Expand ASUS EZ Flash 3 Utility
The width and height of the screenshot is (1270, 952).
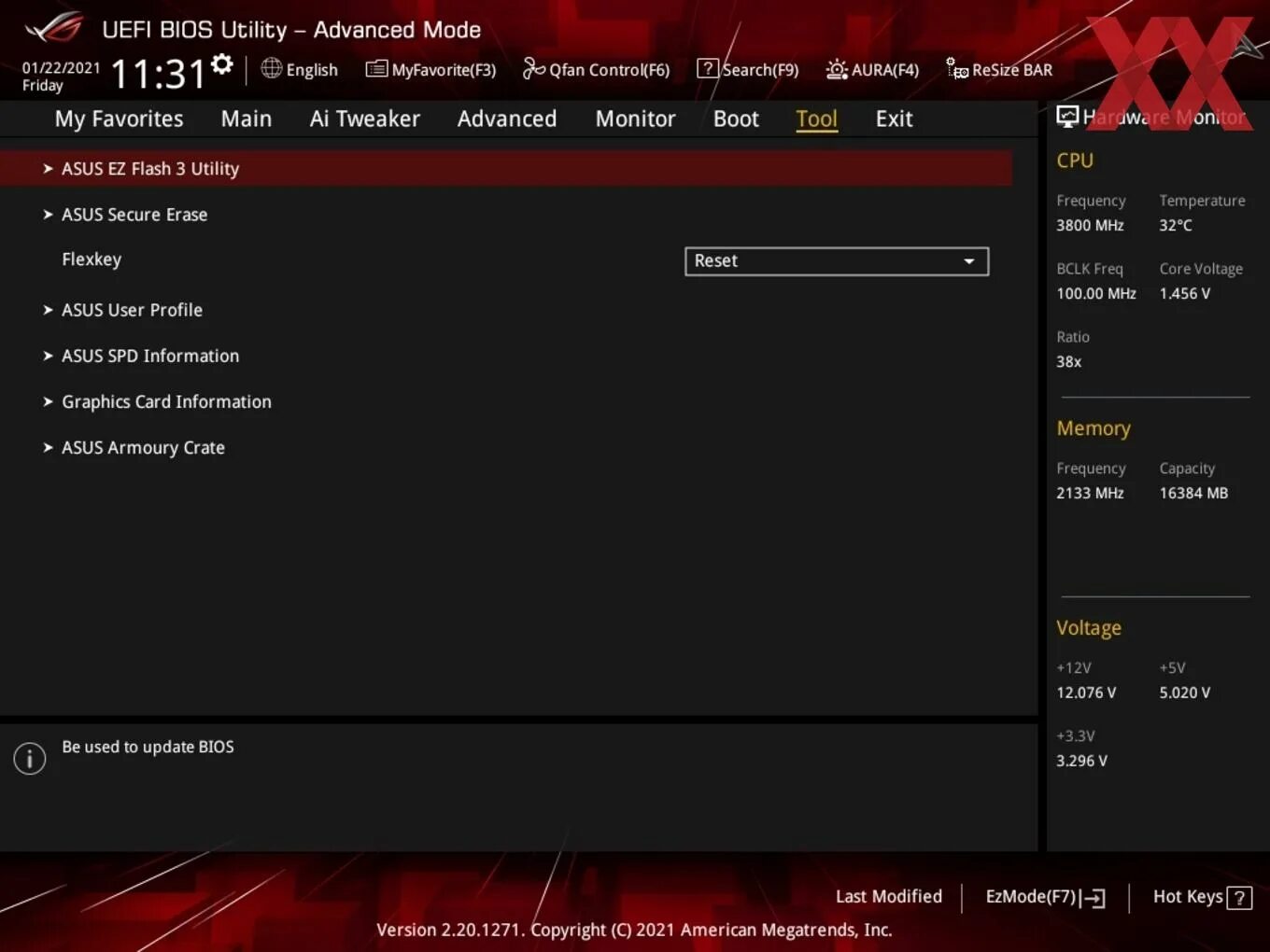point(506,169)
